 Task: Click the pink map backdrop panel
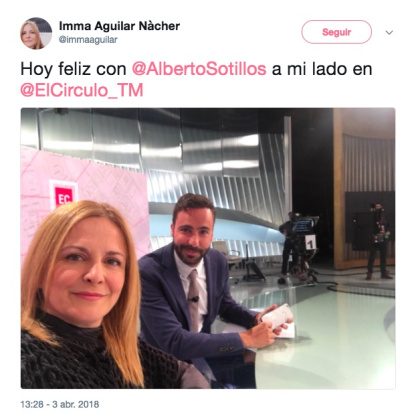pos(83,193)
